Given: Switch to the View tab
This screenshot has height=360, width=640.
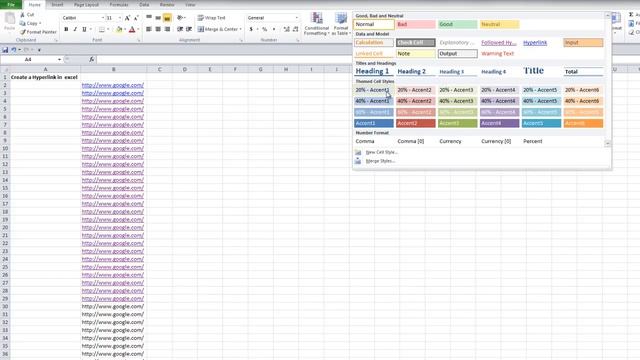Looking at the screenshot, I should 190,4.
